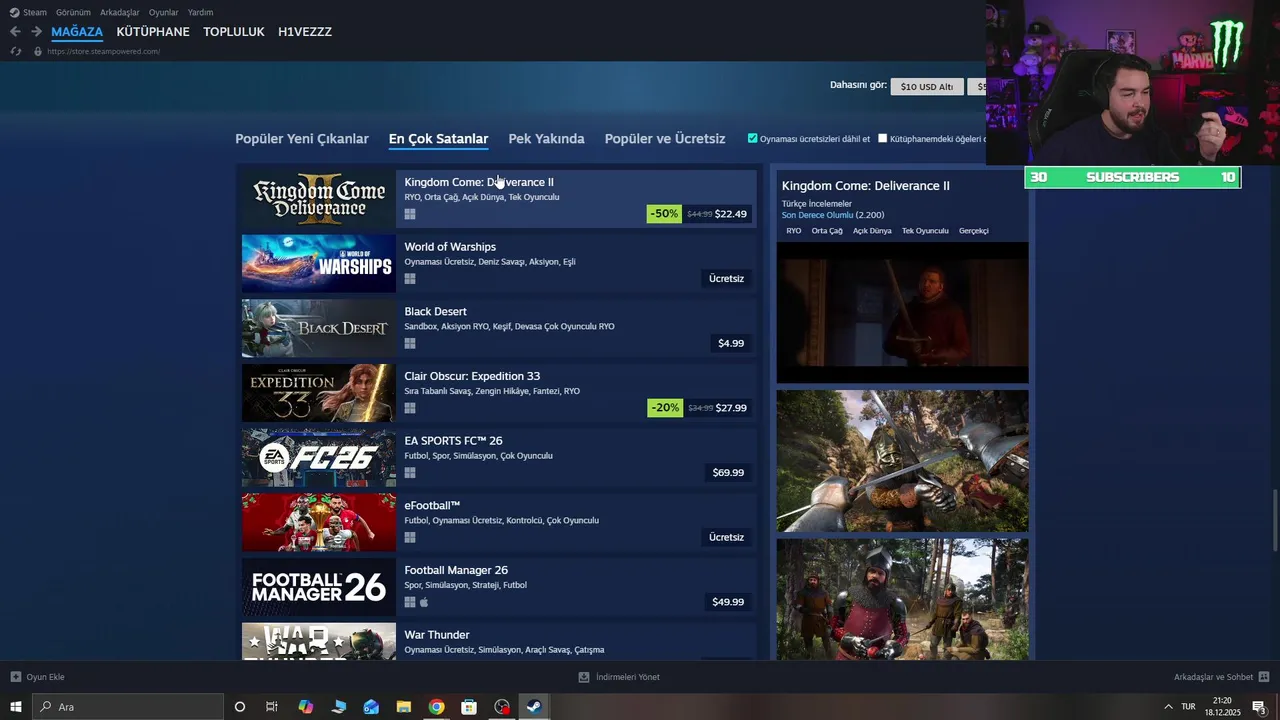
Task: Open the Görünüm menu
Action: 73,12
